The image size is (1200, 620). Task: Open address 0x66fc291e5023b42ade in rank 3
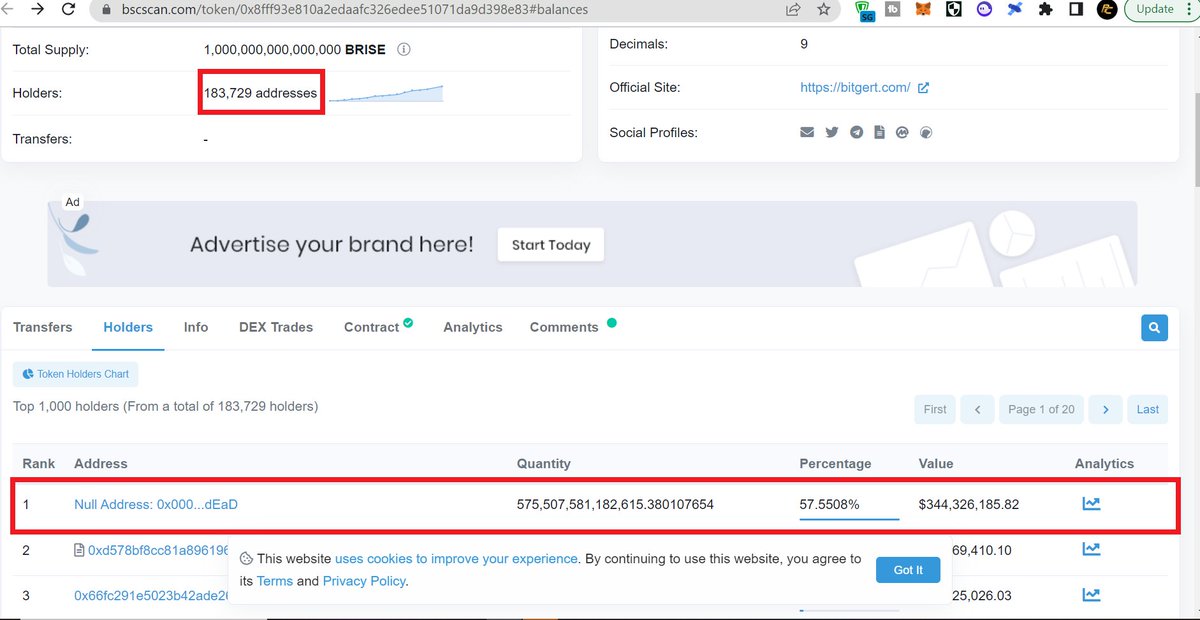152,595
